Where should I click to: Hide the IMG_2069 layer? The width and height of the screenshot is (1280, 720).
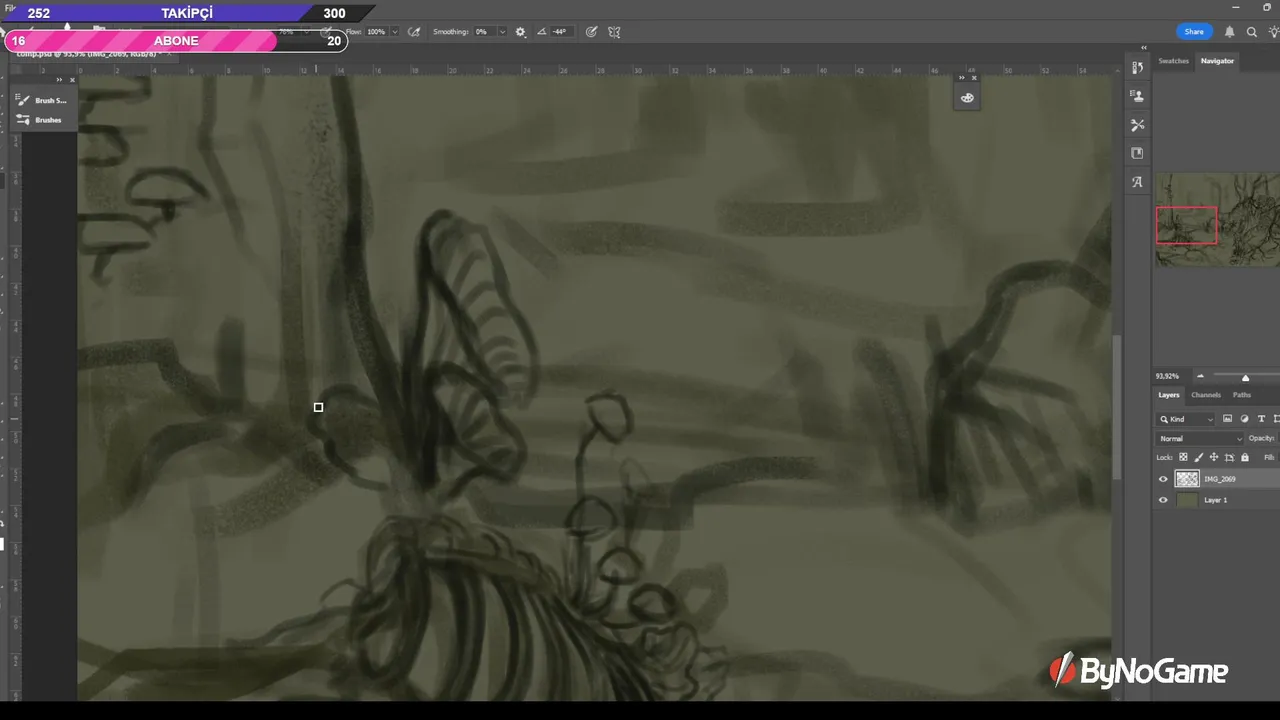1163,479
